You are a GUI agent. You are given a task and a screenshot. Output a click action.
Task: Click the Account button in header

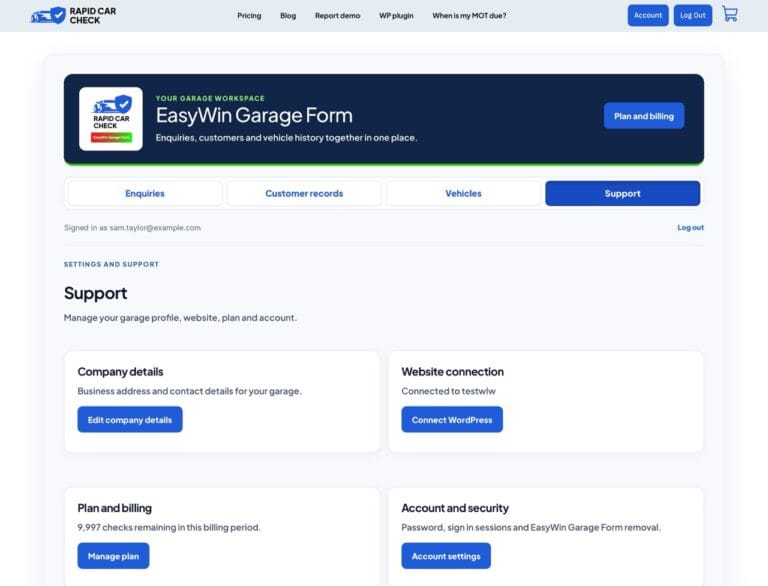click(648, 15)
